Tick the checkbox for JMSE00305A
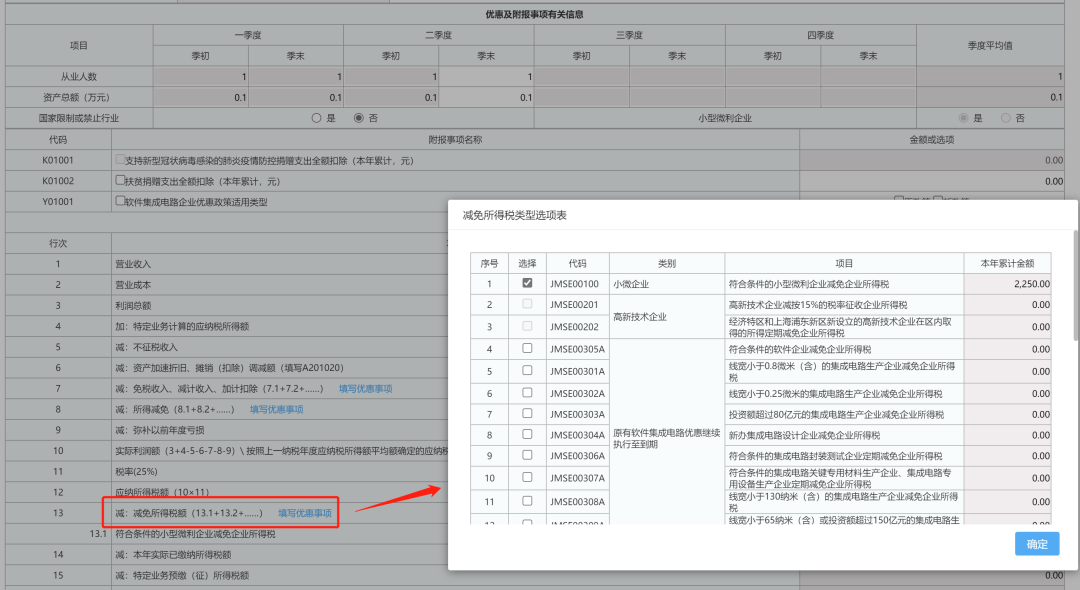The image size is (1080, 590). pos(527,348)
